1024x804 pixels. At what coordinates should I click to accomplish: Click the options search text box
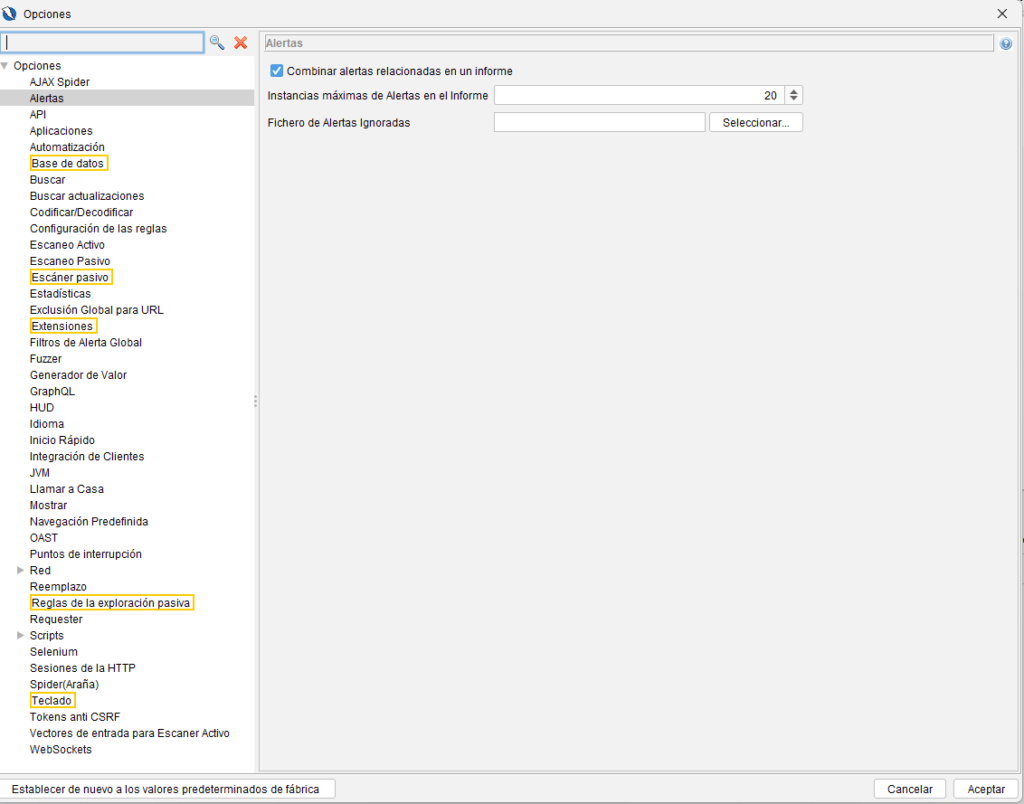pos(103,43)
